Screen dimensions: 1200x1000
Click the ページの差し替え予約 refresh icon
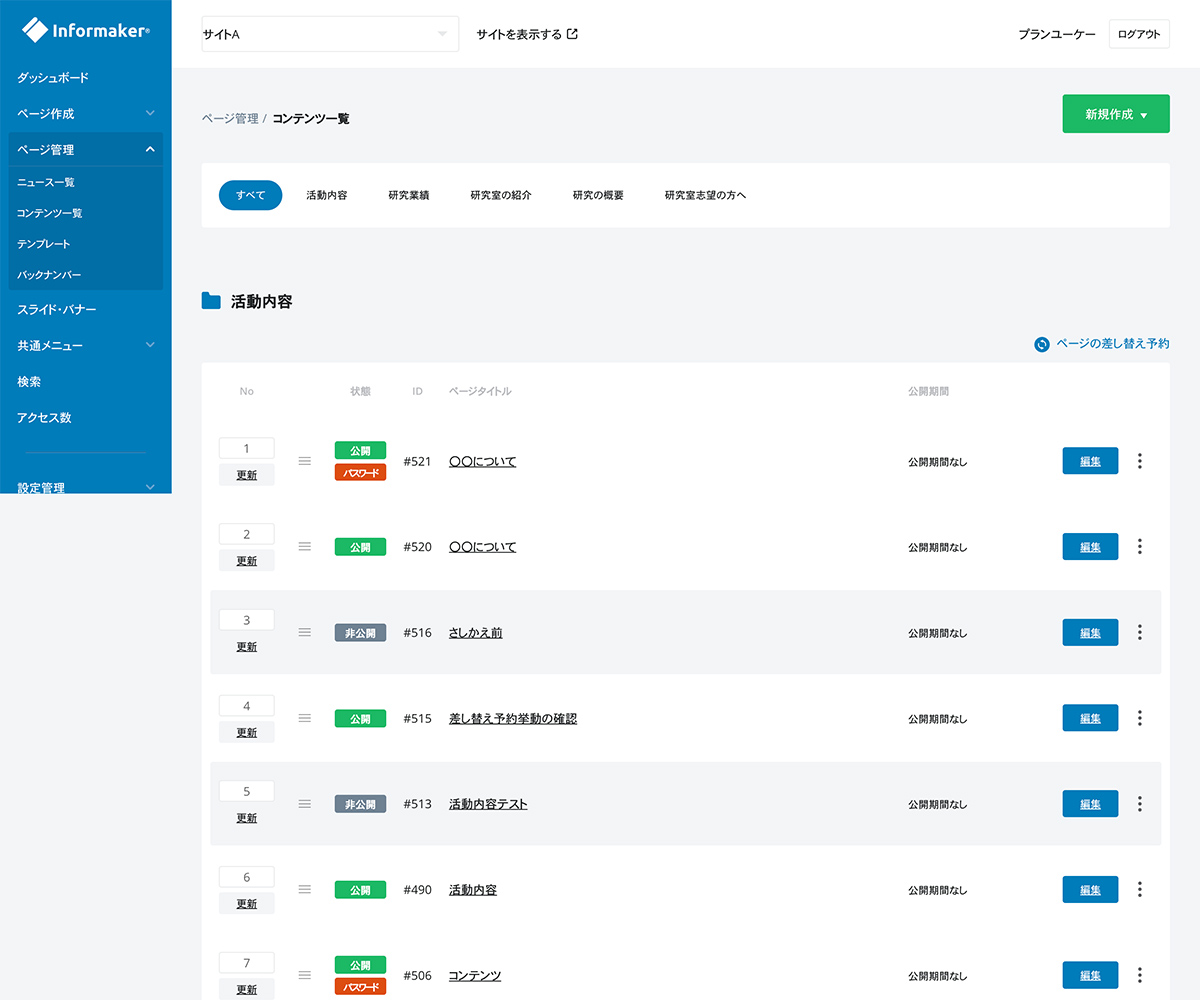[x=1041, y=344]
